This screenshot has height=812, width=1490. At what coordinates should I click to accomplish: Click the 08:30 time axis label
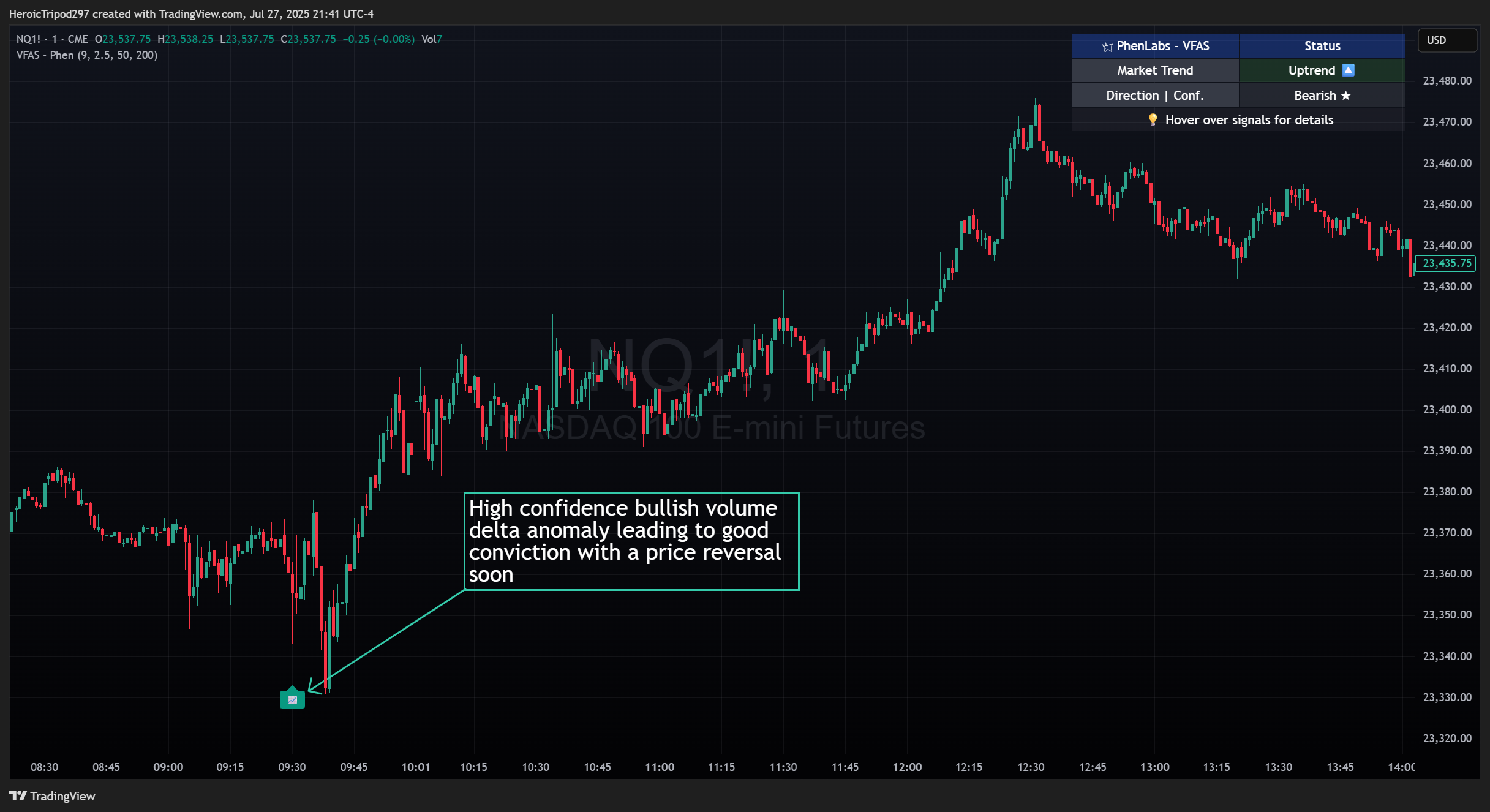[x=44, y=767]
